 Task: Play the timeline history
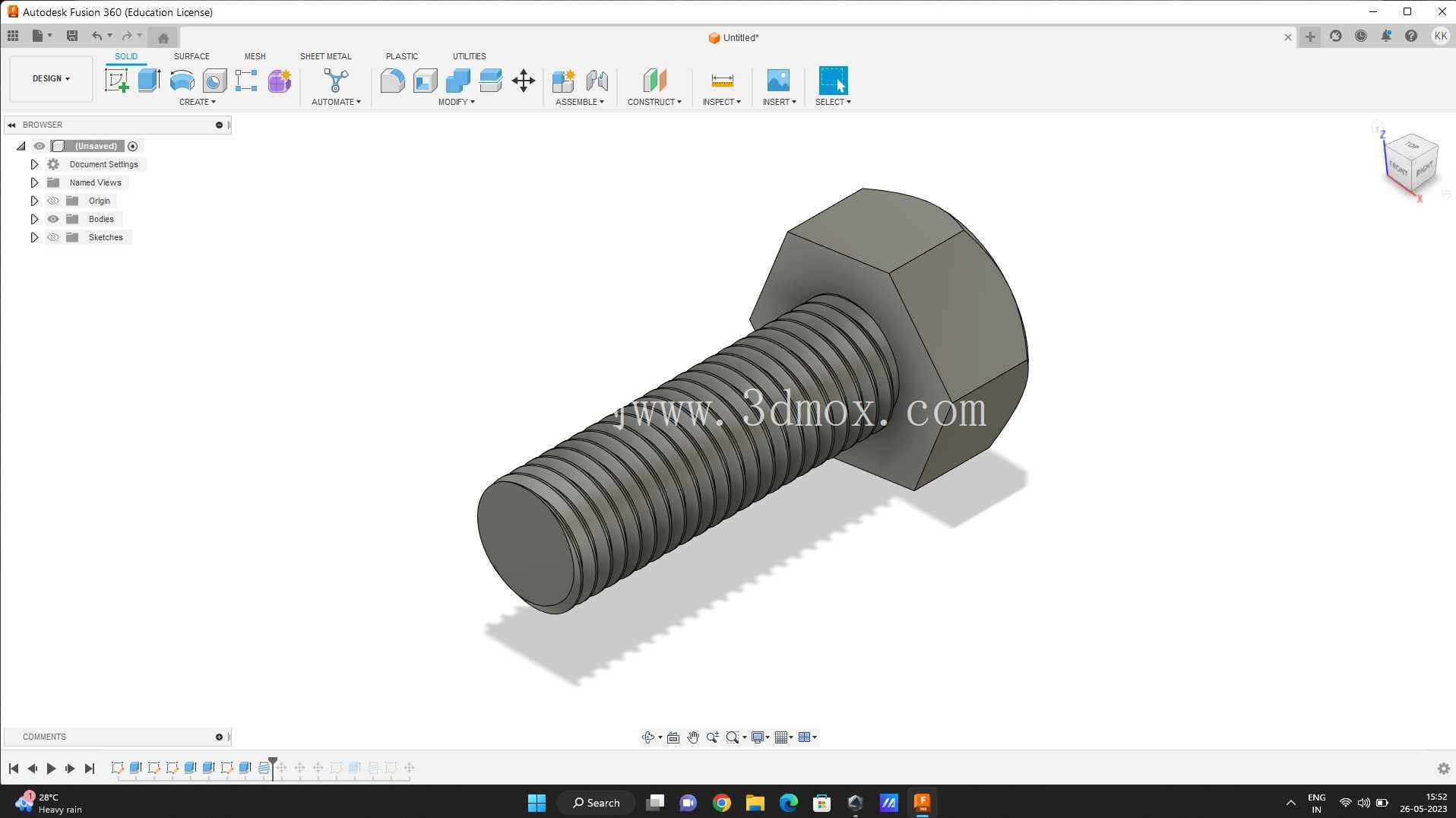pyautogui.click(x=51, y=769)
